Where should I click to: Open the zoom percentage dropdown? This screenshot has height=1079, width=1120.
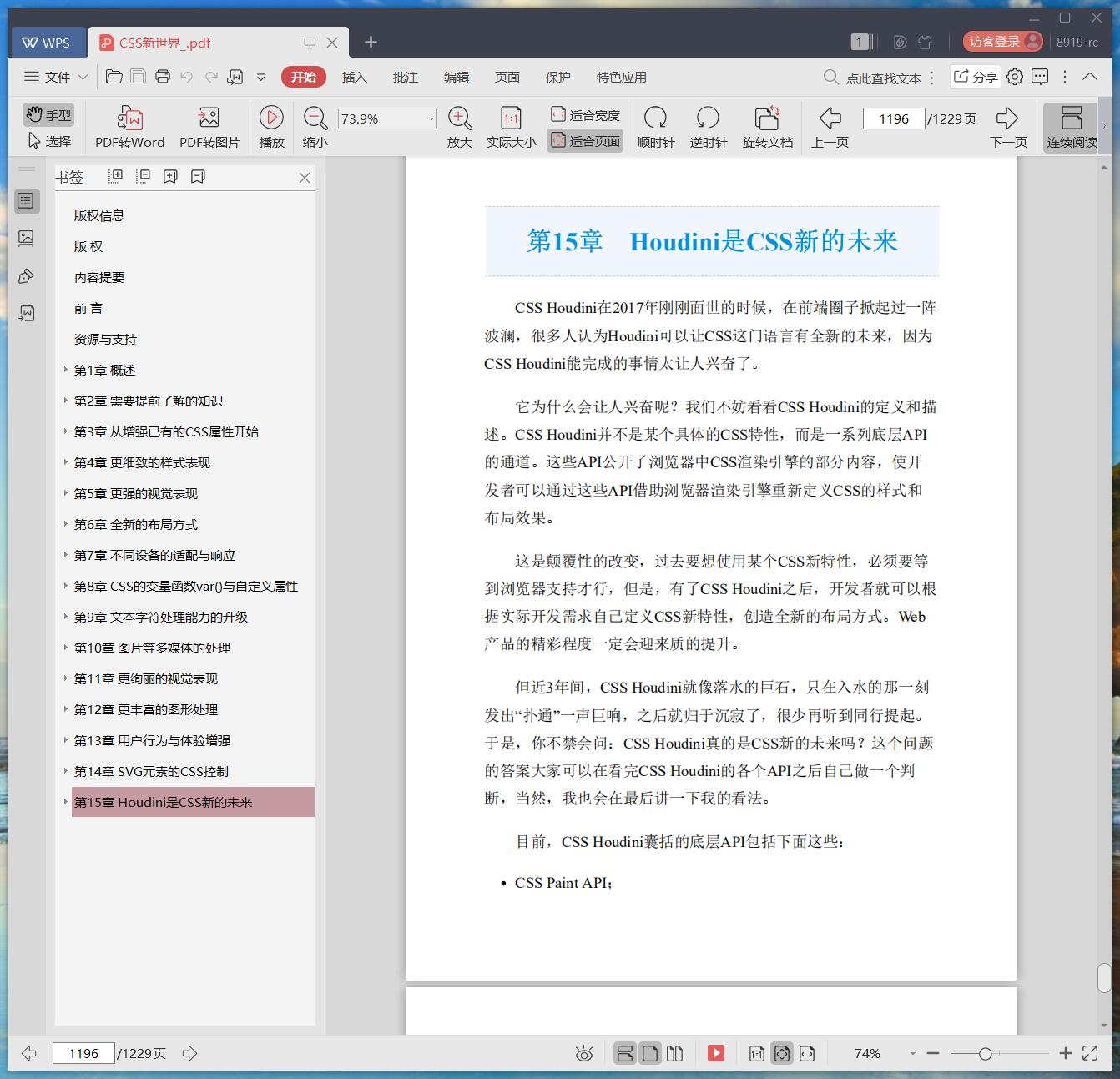pos(431,118)
